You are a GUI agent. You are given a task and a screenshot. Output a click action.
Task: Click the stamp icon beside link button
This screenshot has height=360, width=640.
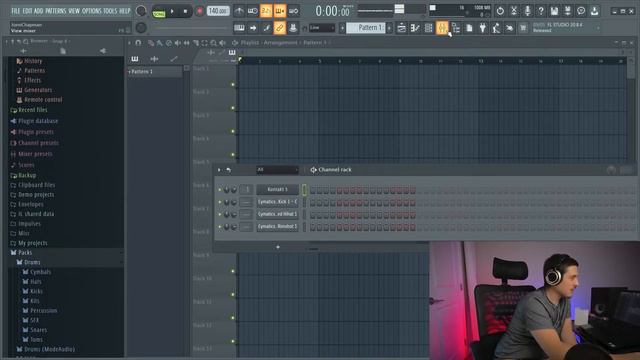point(293,28)
